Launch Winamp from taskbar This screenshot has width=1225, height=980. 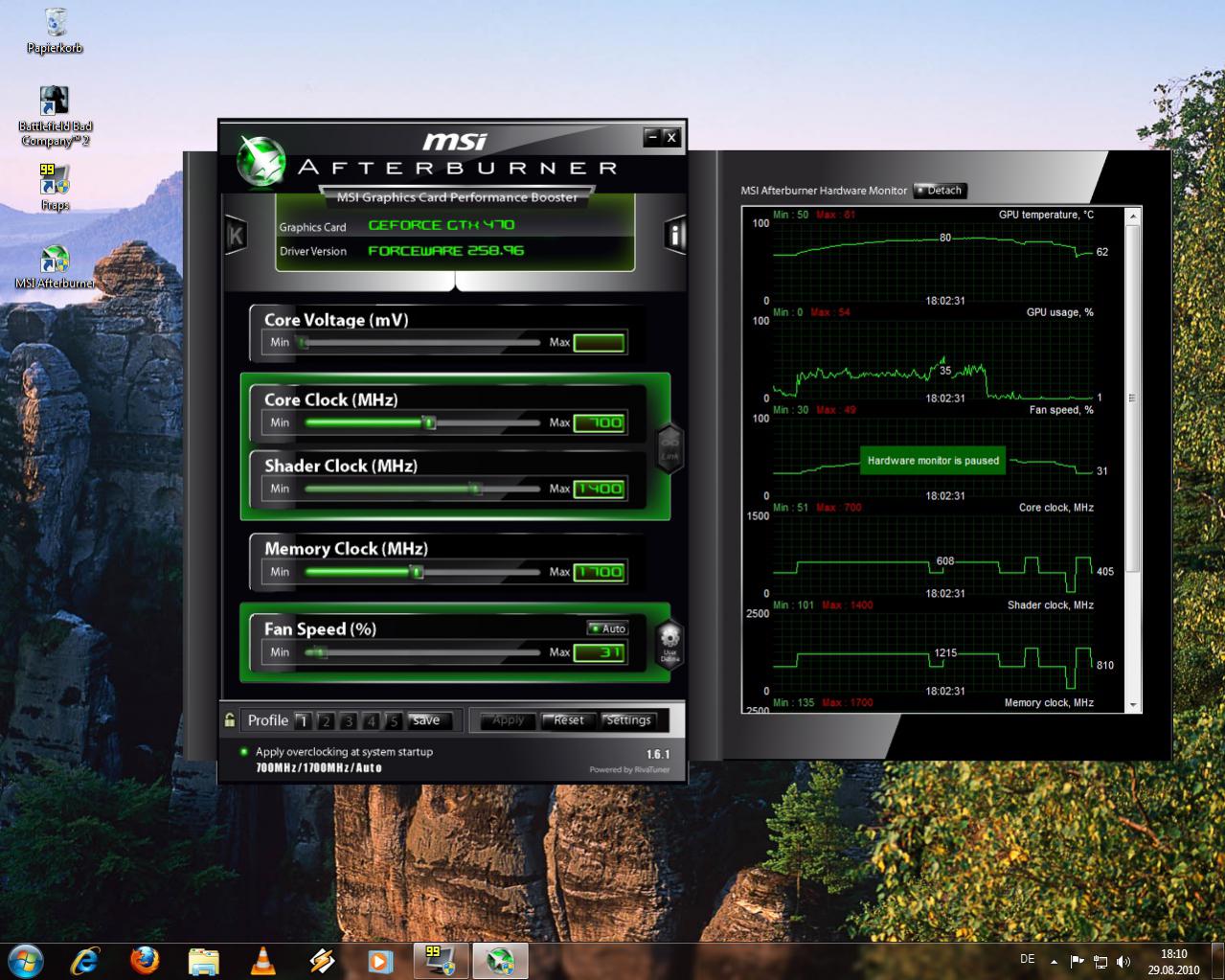323,961
